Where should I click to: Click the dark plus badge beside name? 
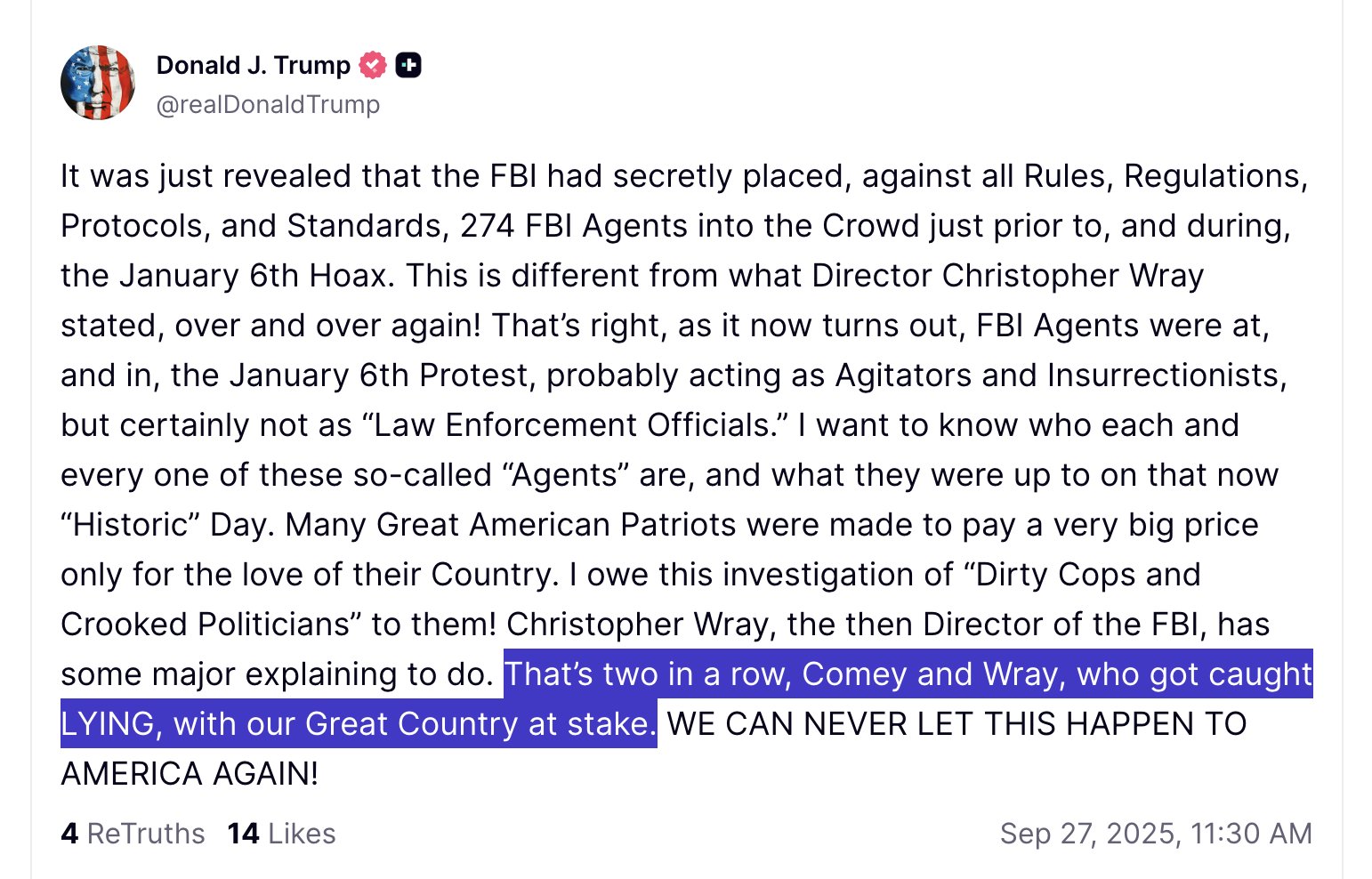pos(408,65)
